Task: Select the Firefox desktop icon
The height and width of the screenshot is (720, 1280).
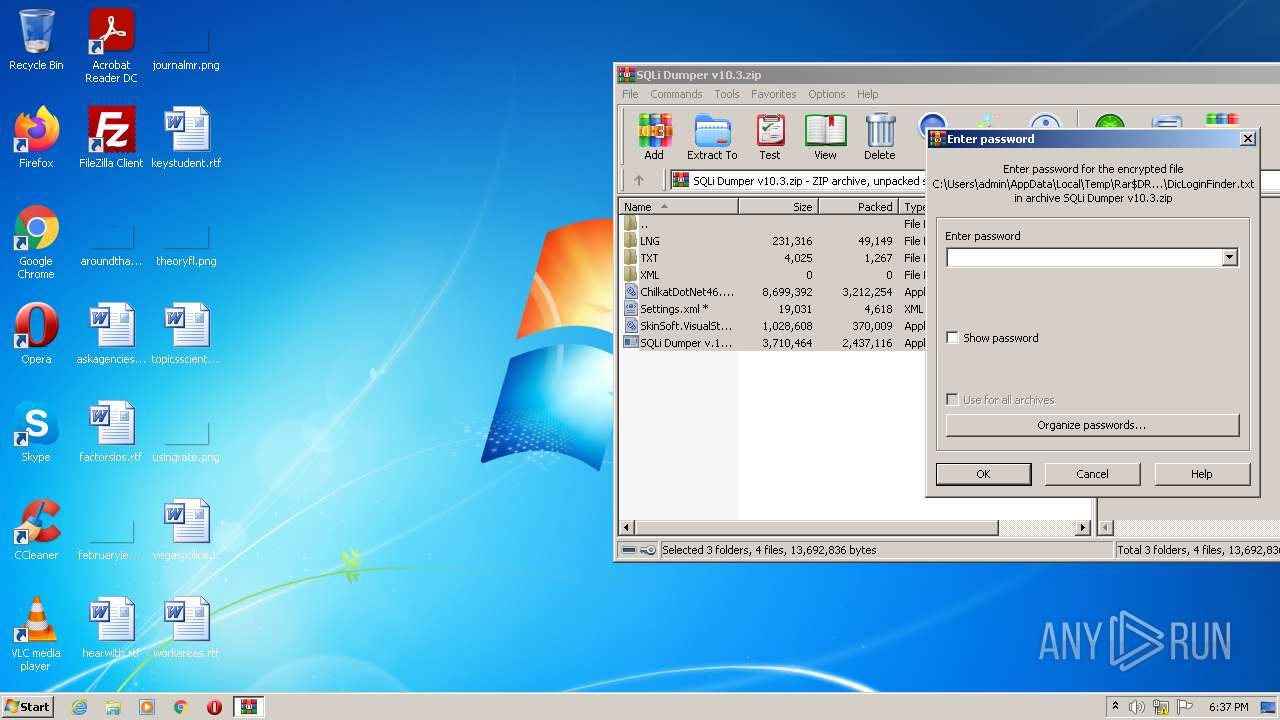Action: [36, 138]
